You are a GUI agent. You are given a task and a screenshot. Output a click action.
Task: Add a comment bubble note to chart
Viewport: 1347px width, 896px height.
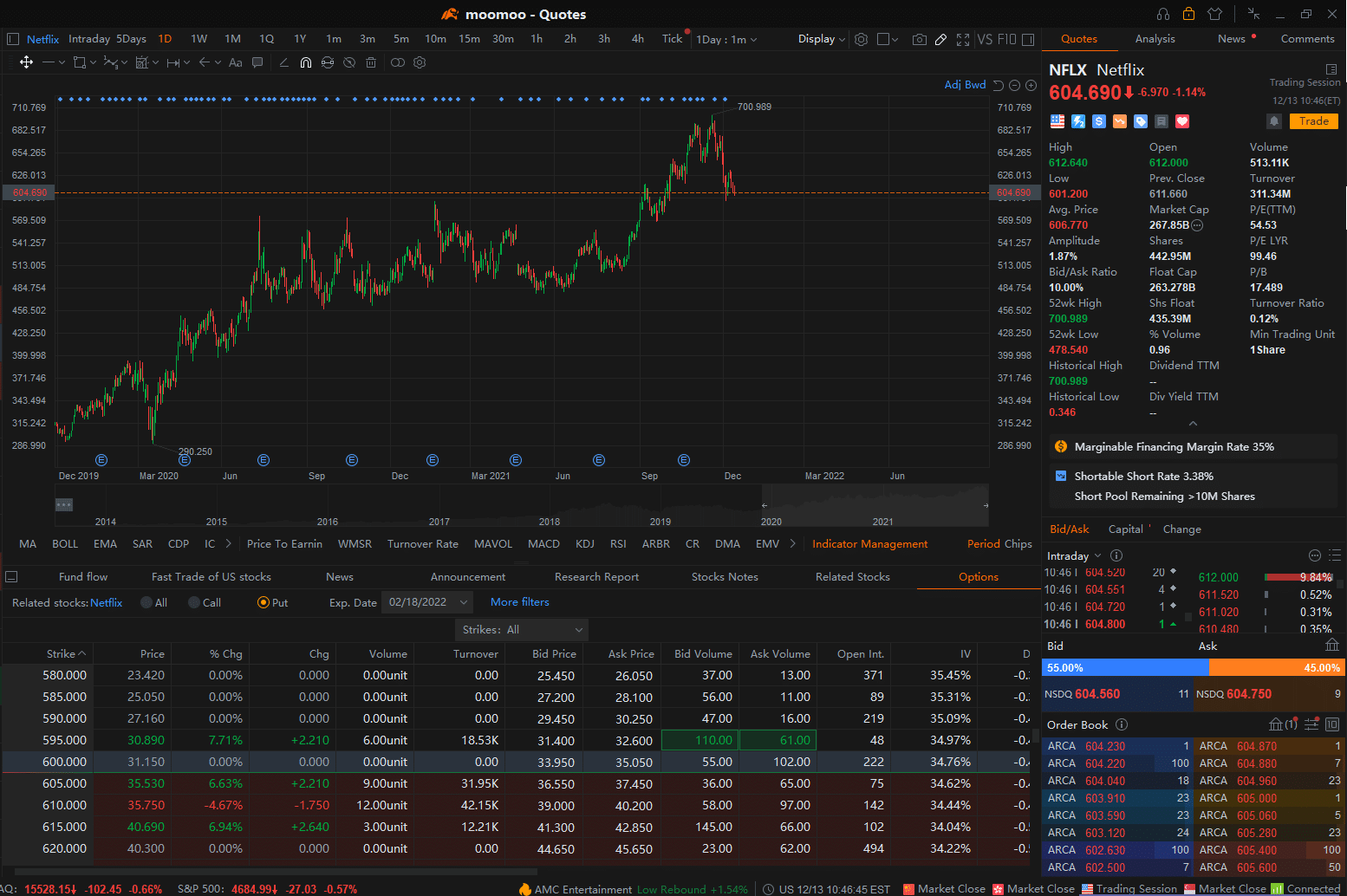pyautogui.click(x=257, y=62)
